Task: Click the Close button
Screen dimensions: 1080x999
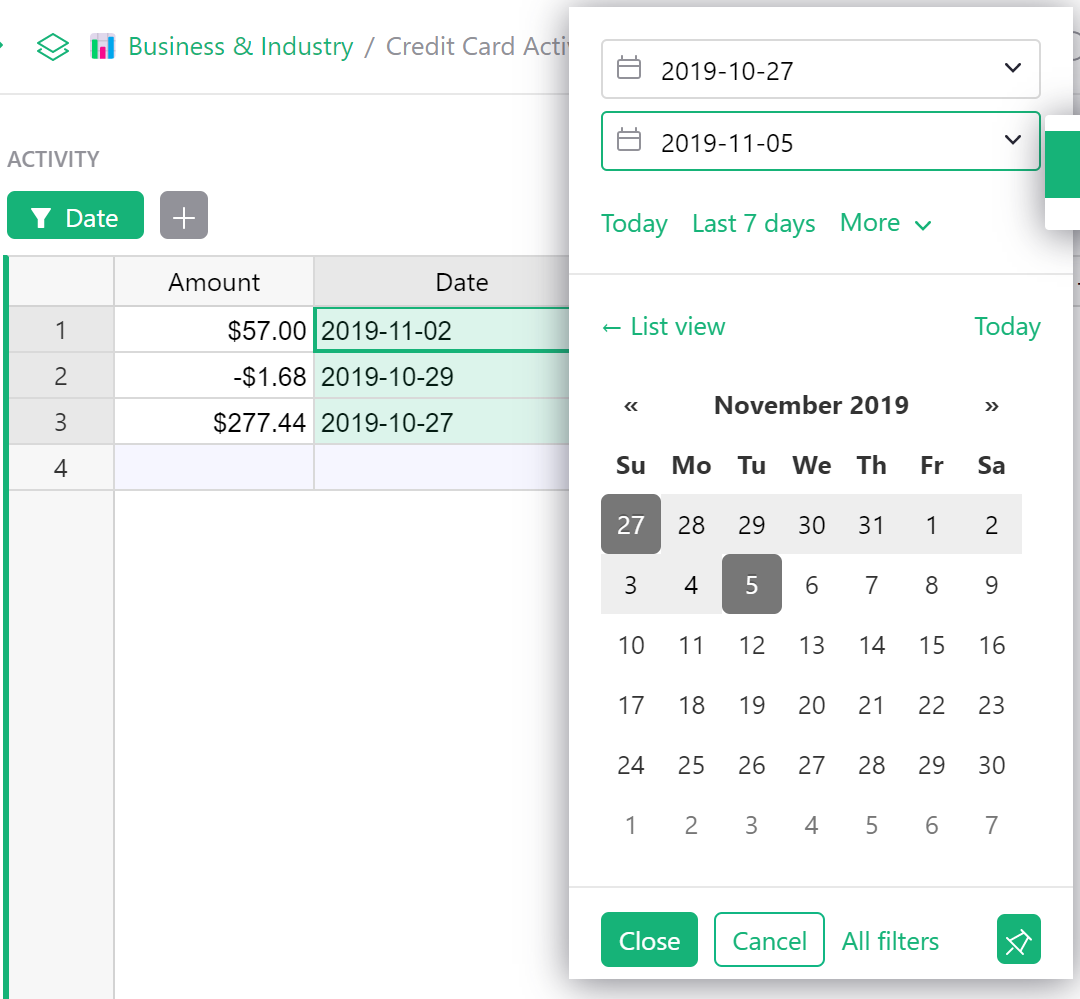Action: click(649, 940)
